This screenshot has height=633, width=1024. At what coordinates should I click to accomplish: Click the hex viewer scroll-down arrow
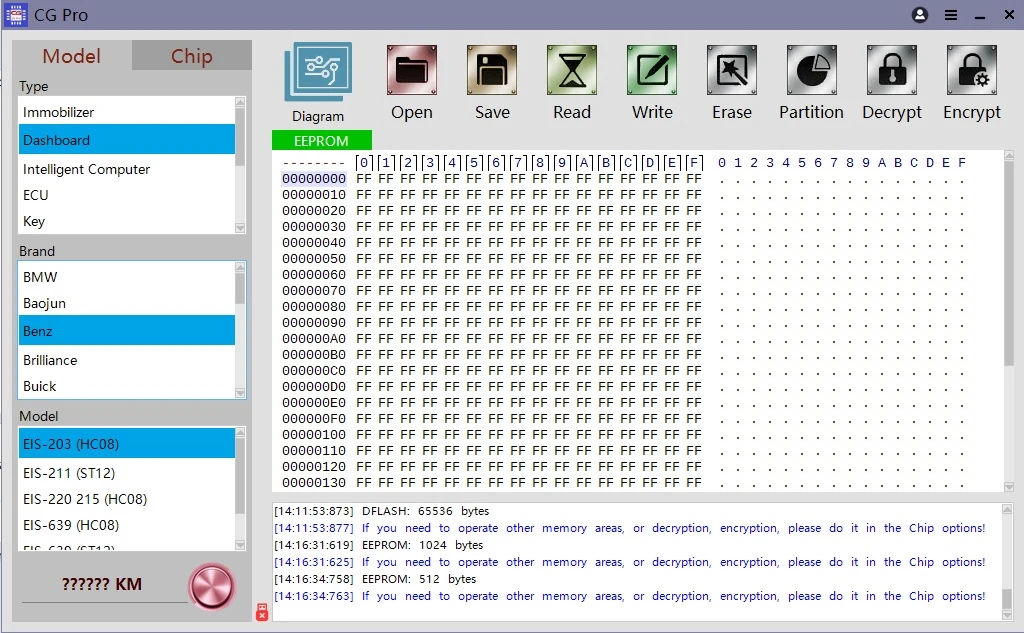[x=1009, y=487]
